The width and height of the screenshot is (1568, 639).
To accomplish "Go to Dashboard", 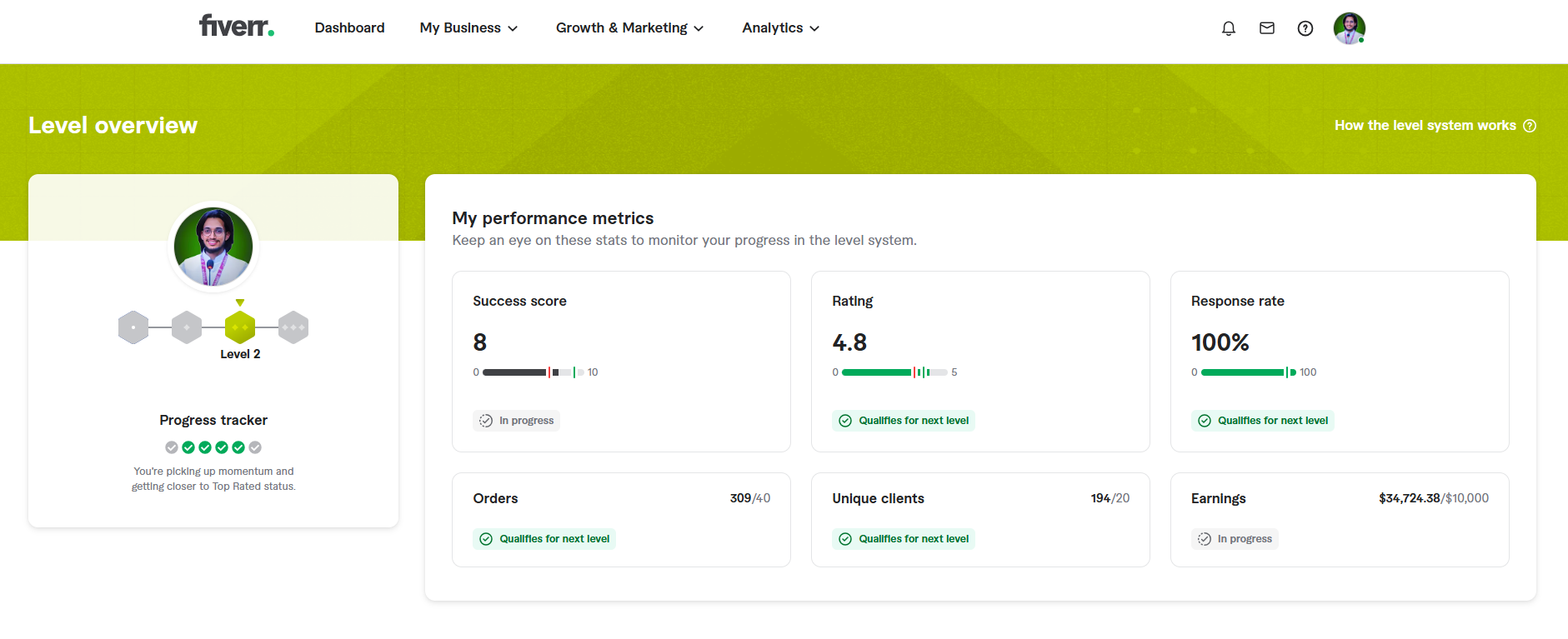I will click(350, 27).
